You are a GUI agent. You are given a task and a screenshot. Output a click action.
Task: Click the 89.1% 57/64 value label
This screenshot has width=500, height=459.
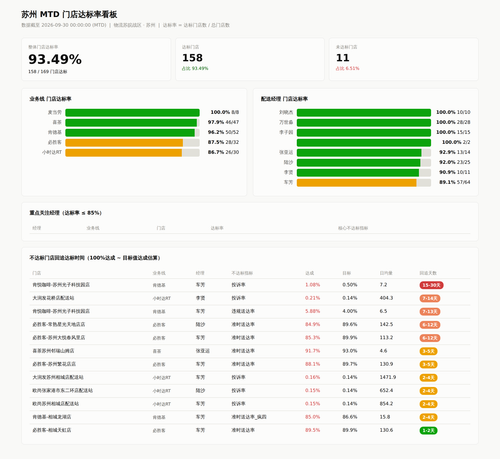455,182
